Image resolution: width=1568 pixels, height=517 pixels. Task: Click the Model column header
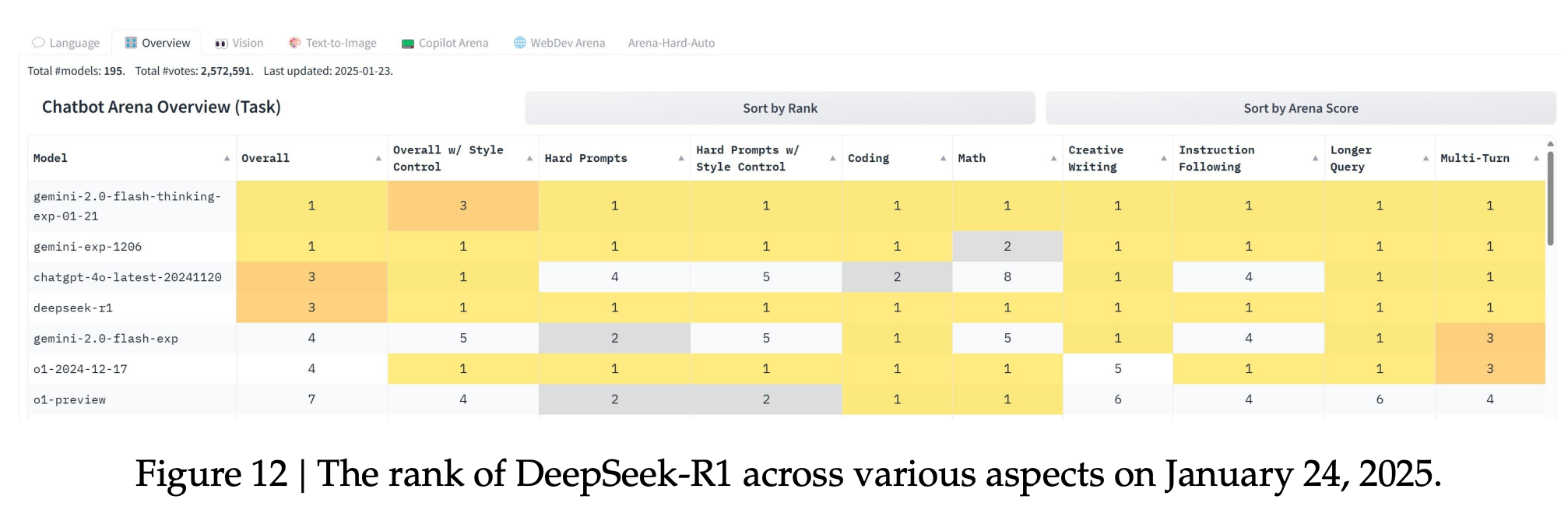pos(132,158)
